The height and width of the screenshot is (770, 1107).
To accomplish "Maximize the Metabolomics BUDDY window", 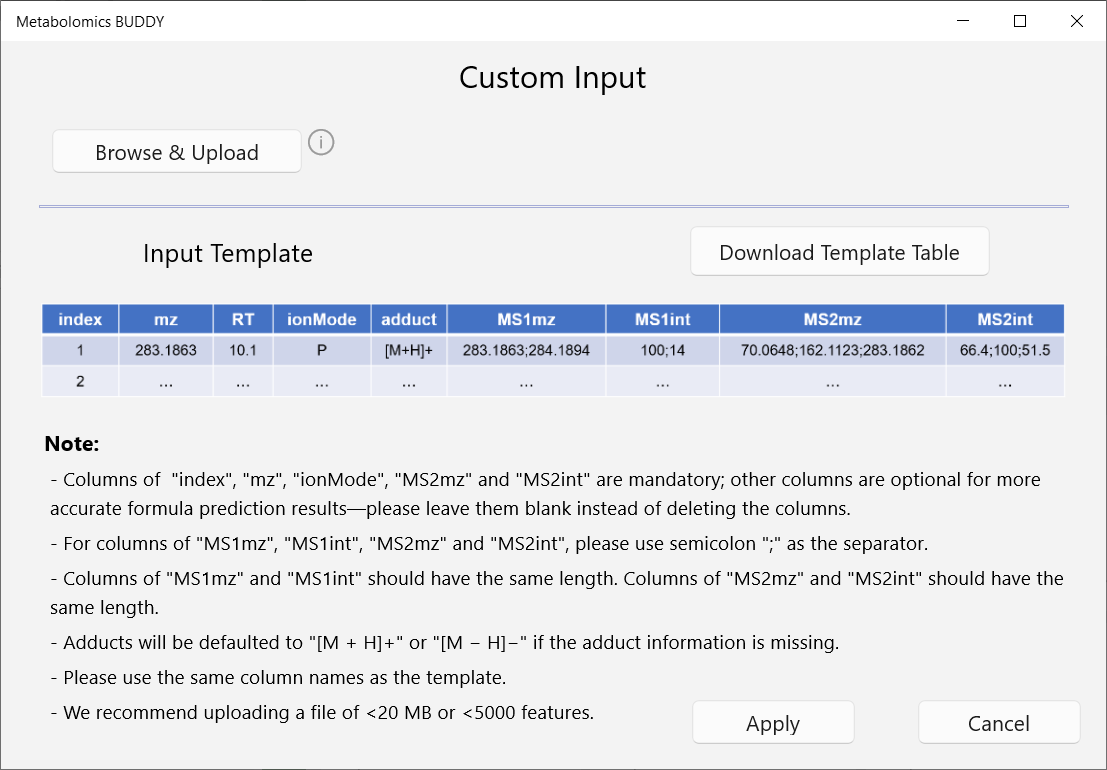I will (x=1020, y=21).
